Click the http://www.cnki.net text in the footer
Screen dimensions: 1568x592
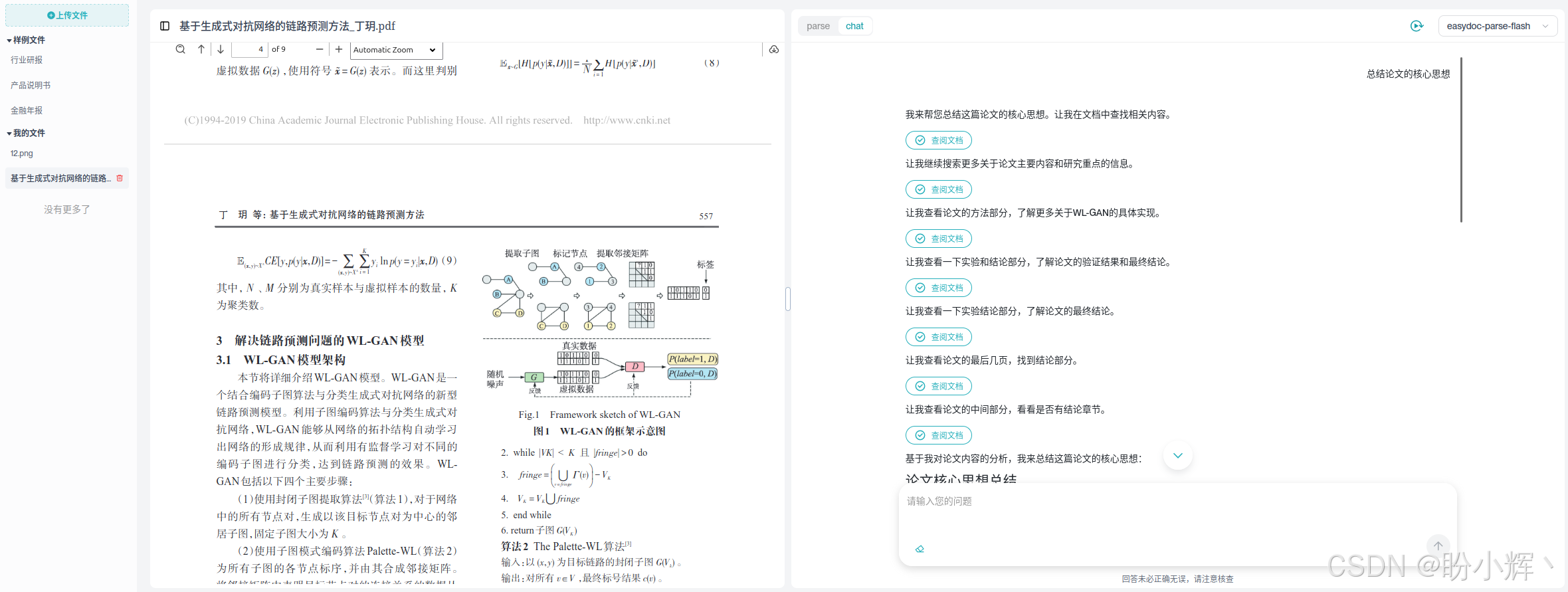[x=627, y=120]
